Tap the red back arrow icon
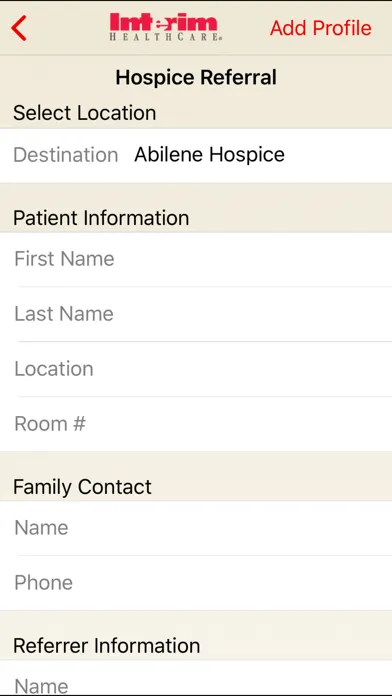The image size is (392, 696). tap(19, 28)
